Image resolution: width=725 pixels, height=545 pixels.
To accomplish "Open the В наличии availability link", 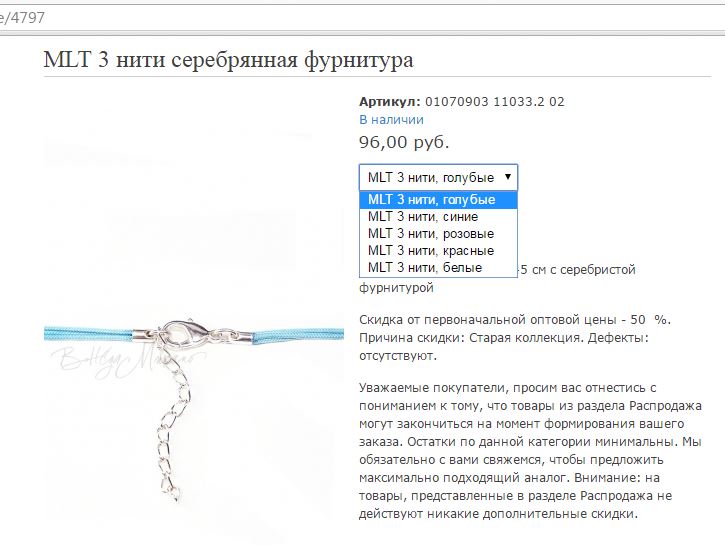I will coord(391,120).
